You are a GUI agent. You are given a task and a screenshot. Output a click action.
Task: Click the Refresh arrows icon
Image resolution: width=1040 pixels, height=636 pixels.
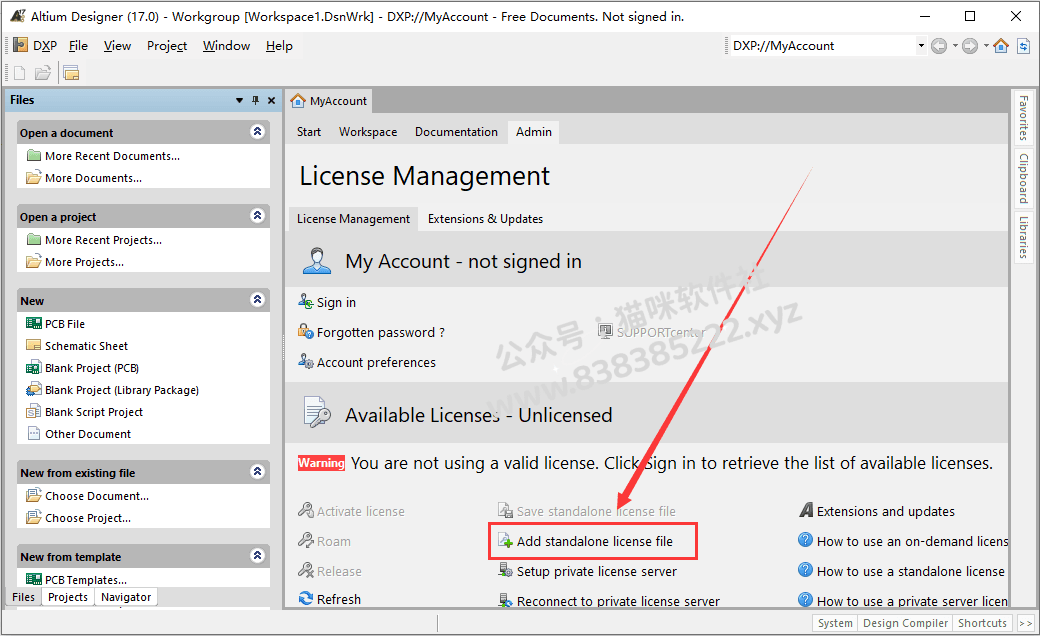306,598
